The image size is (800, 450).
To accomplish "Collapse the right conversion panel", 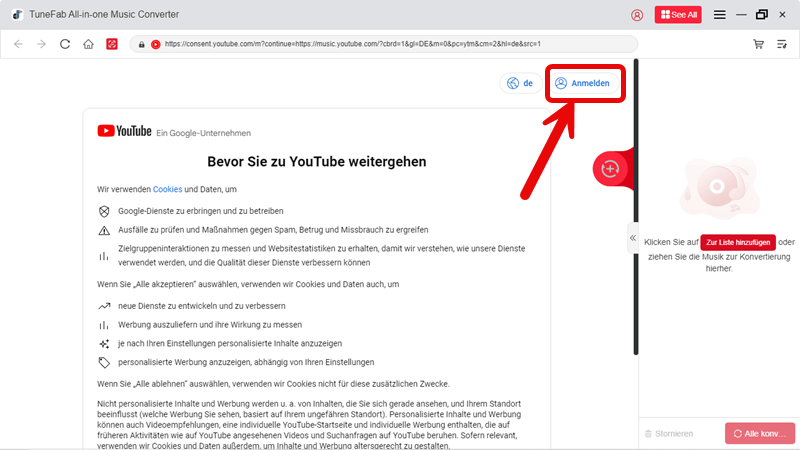I will pos(633,238).
